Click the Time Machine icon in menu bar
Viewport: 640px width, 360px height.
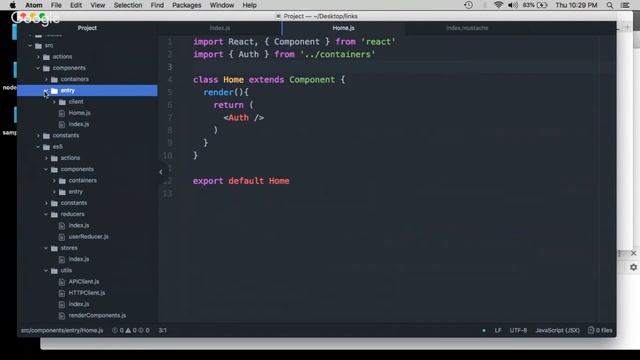[x=469, y=5]
